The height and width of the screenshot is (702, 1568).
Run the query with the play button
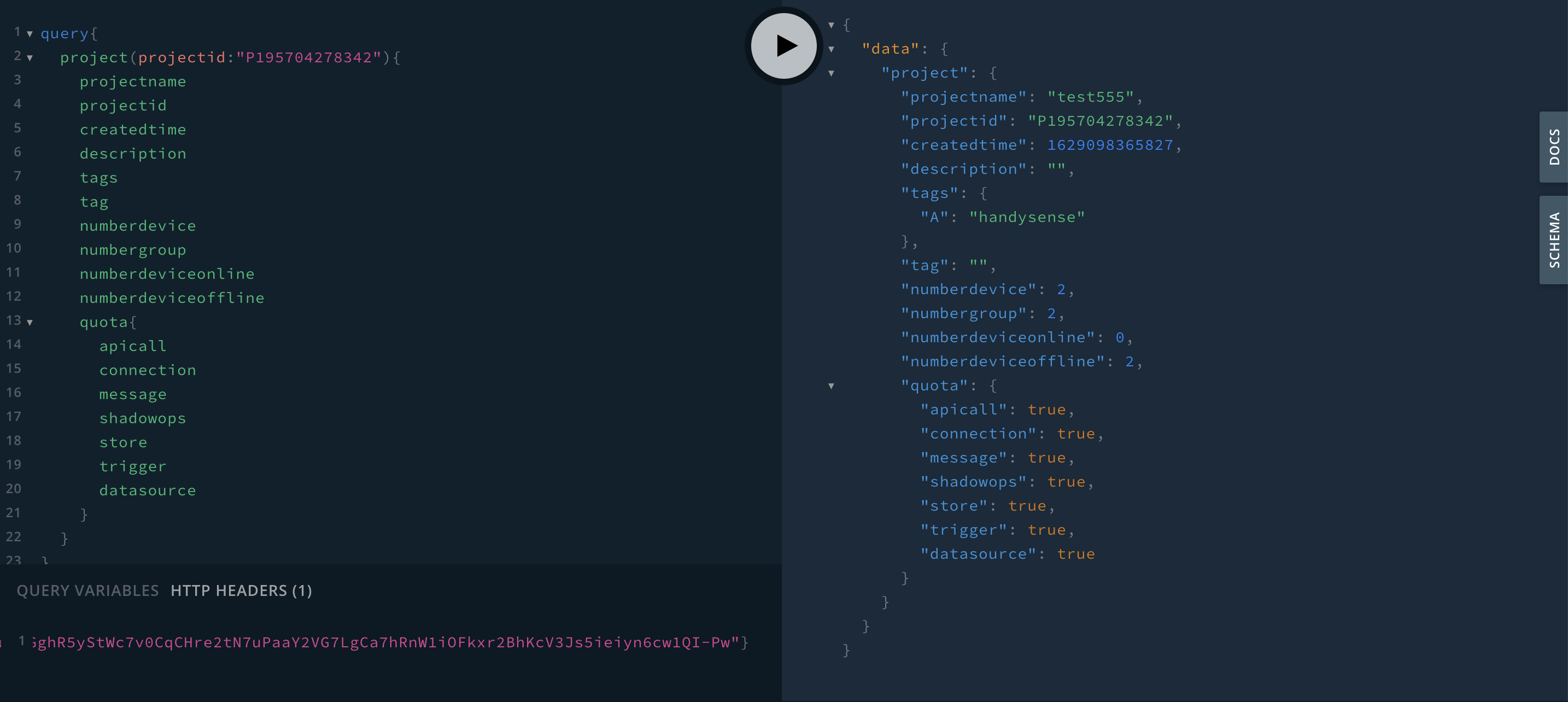[x=783, y=46]
